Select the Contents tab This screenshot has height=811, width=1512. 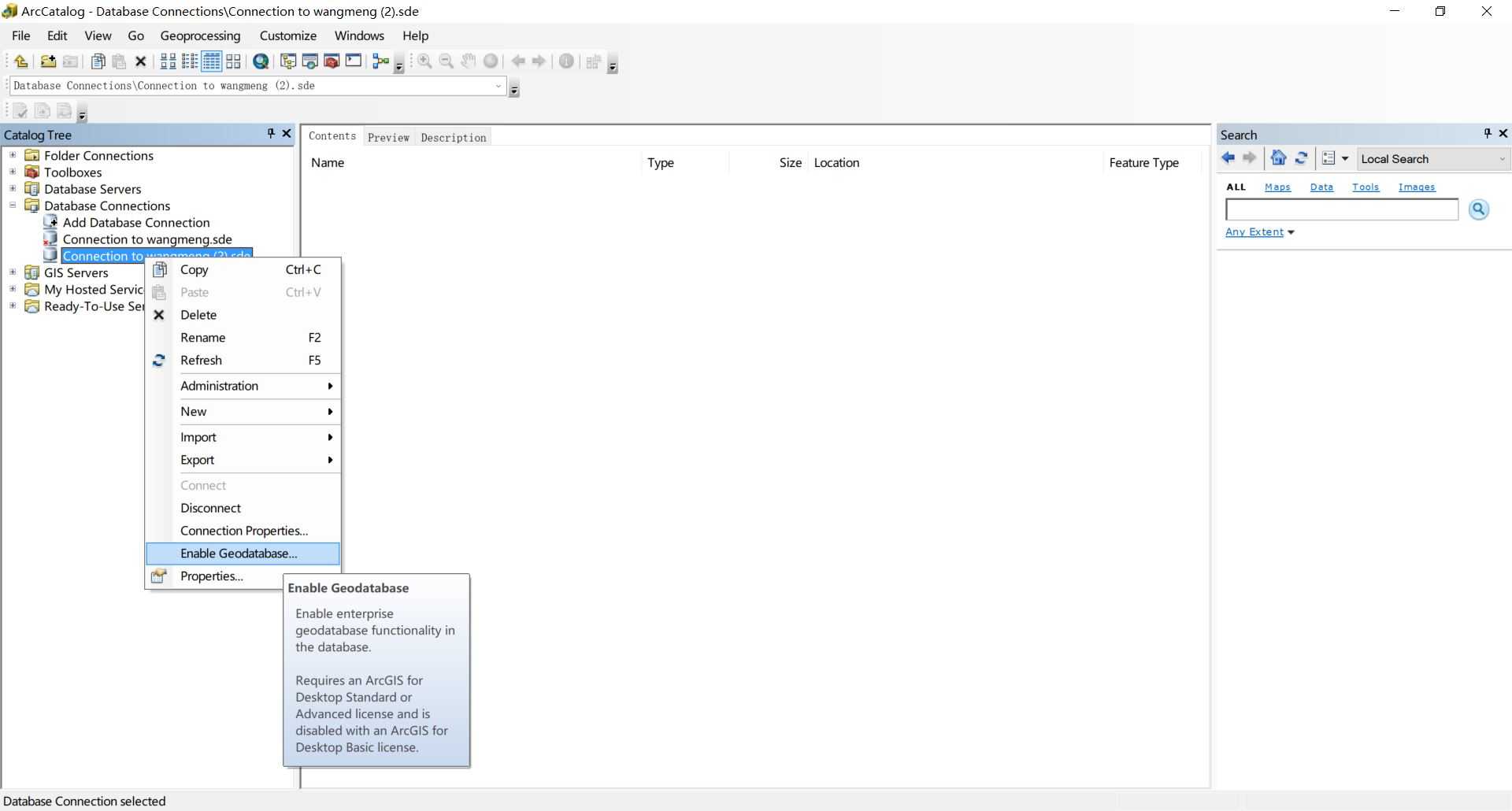(x=332, y=136)
